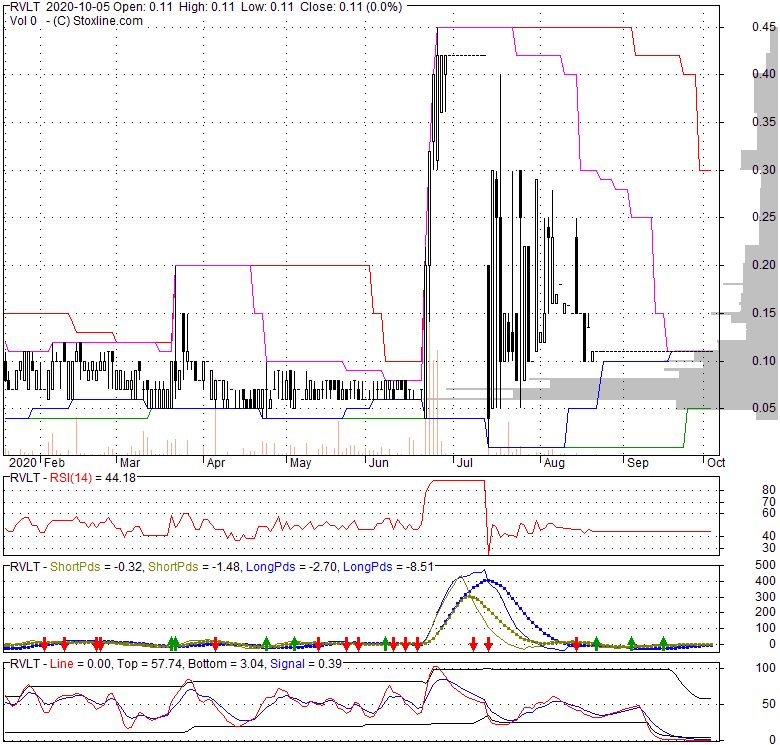This screenshot has width=780, height=745.
Task: Select the 'Jun' month label
Action: 379,463
